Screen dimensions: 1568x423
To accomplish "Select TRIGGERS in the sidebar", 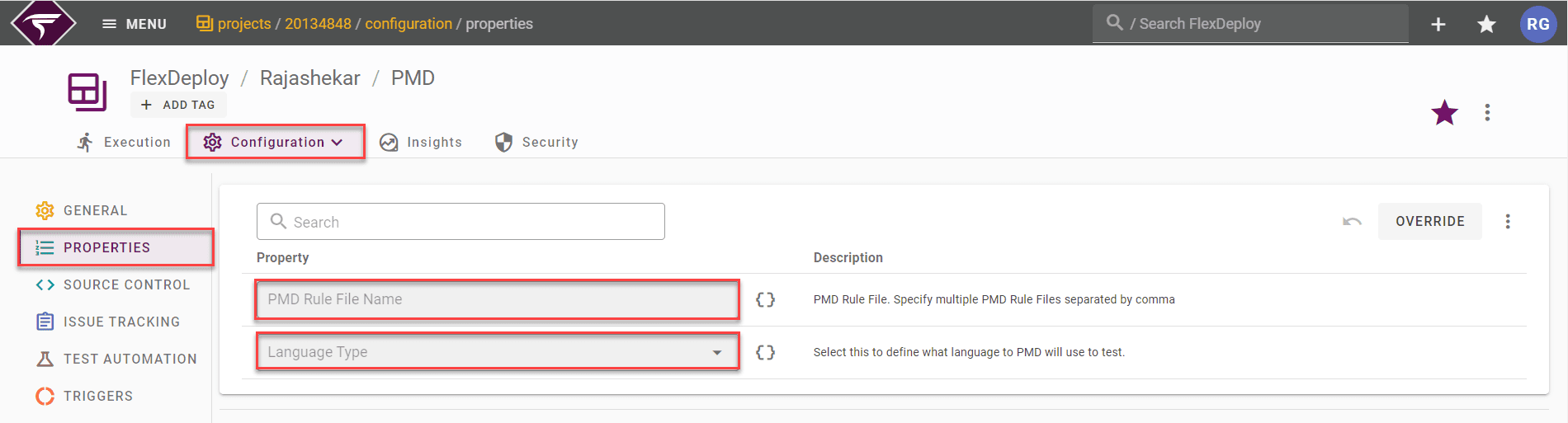I will coord(86,396).
